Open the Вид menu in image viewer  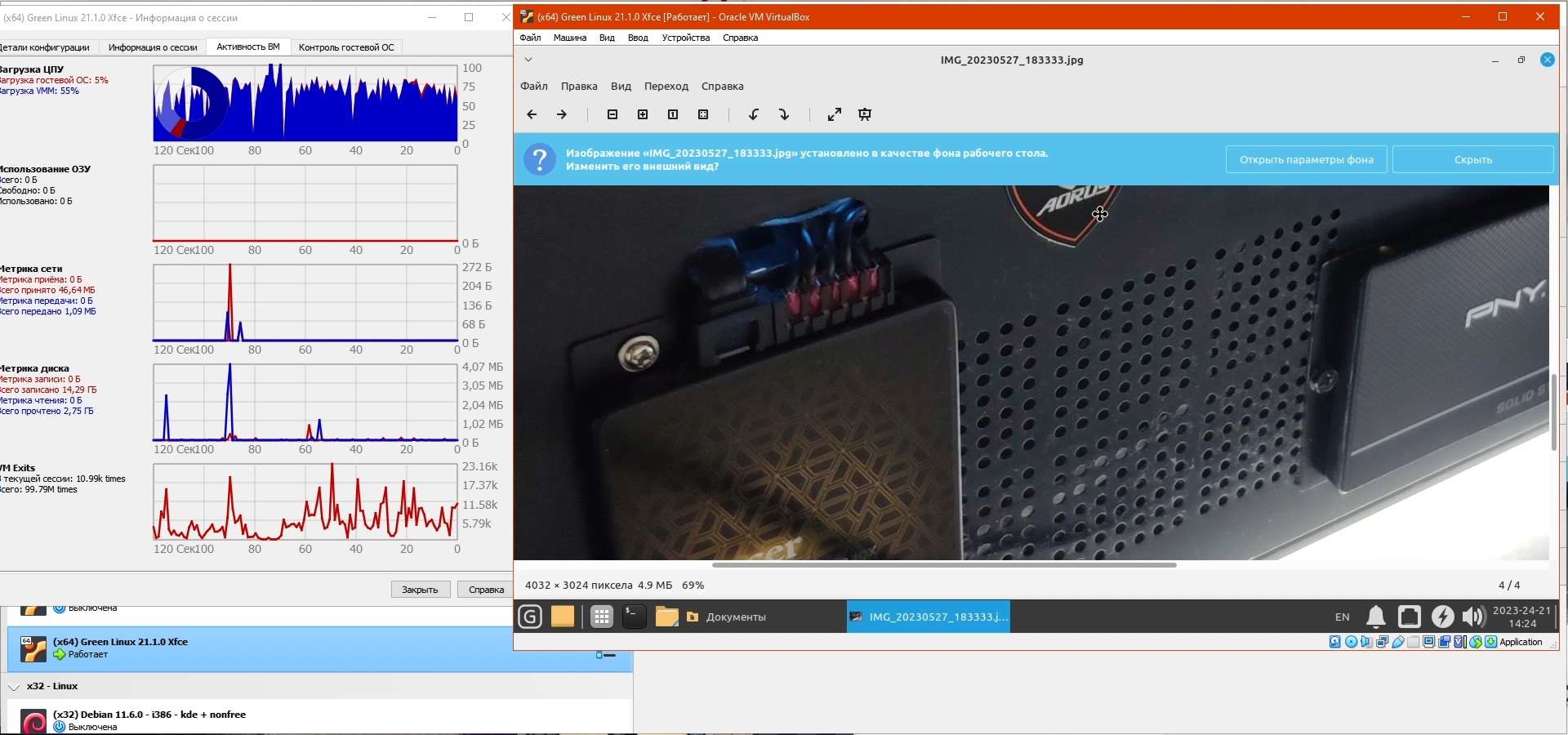(621, 87)
